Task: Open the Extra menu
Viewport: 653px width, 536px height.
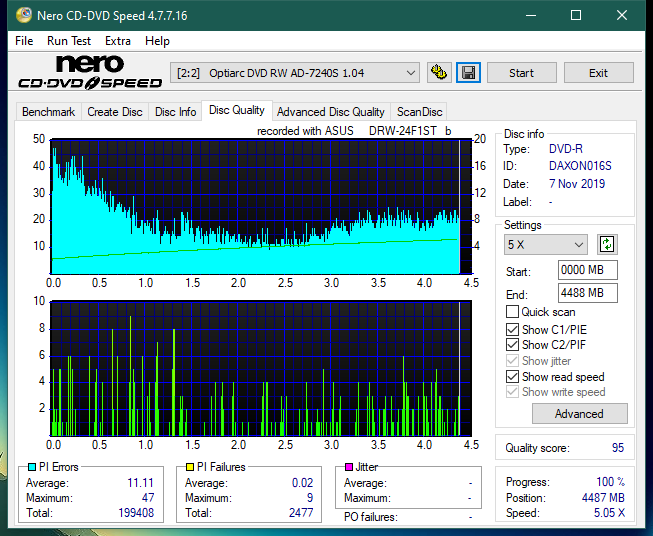Action: (x=118, y=41)
